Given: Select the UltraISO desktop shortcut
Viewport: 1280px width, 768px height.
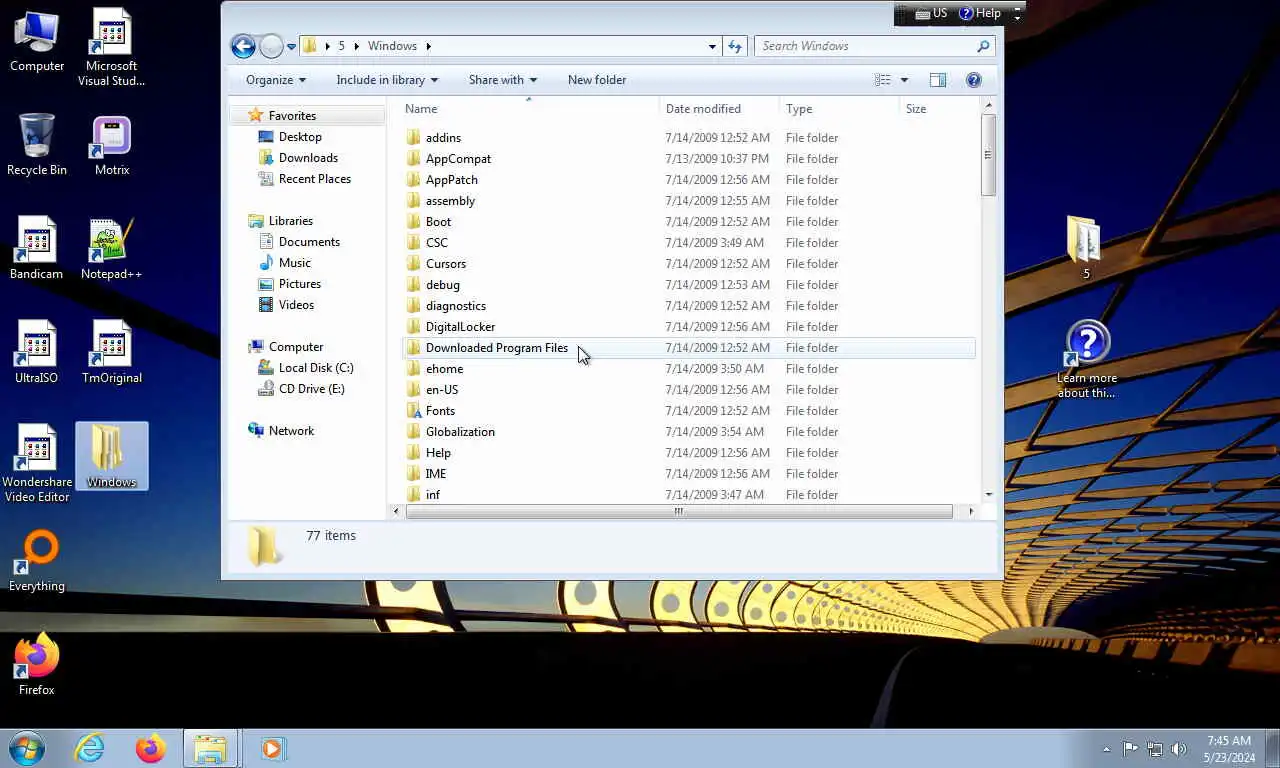Looking at the screenshot, I should click(37, 353).
